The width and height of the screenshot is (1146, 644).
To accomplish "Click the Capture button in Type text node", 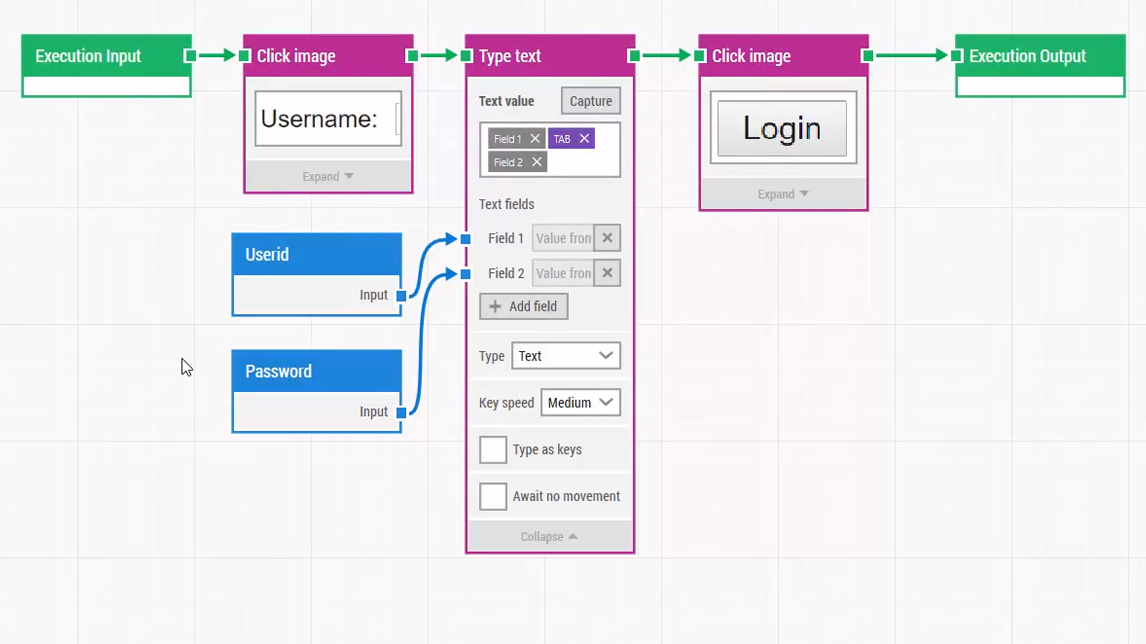I will coord(590,100).
